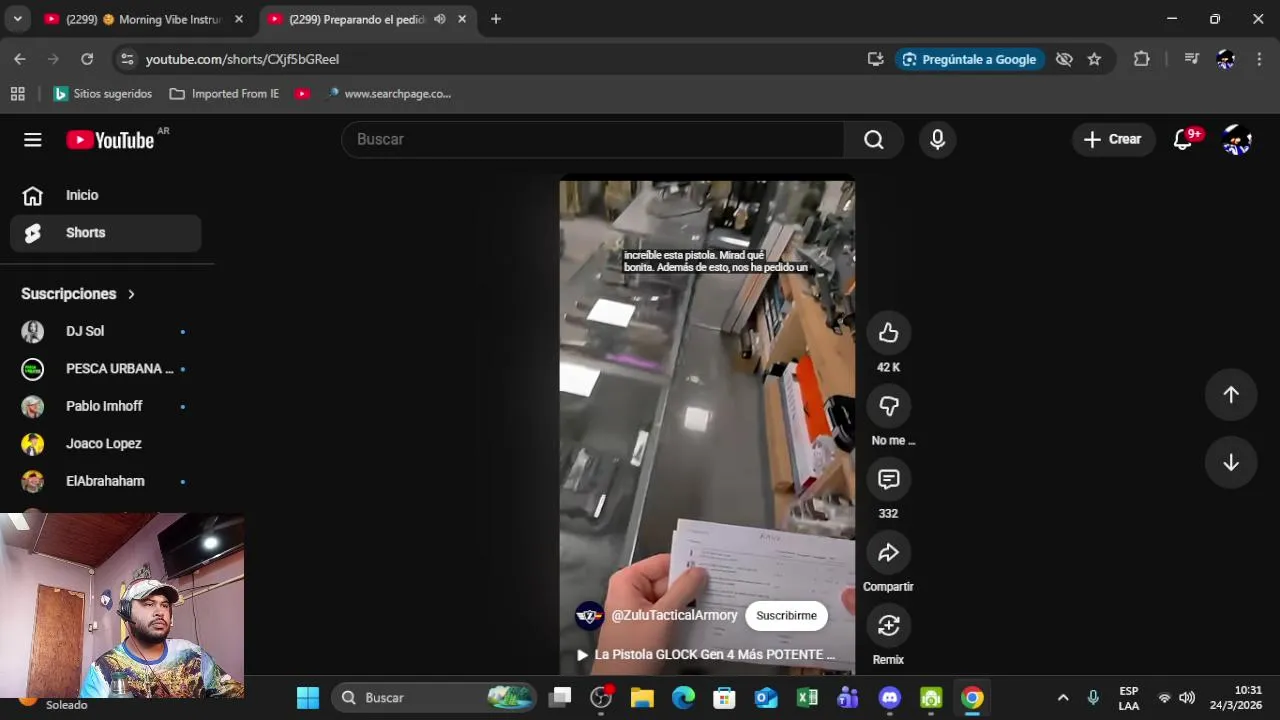Viewport: 1280px width, 720px height.
Task: Dislike the Short with thumbs down
Action: point(888,406)
